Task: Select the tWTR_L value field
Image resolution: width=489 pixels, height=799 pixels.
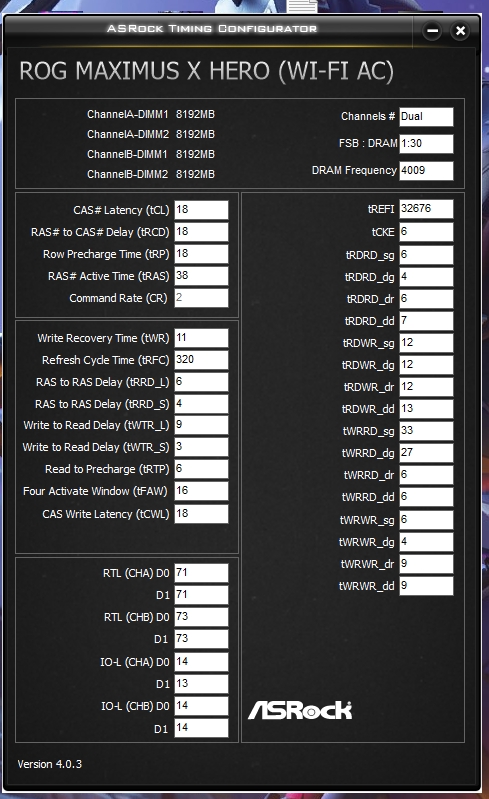Action: coord(201,425)
